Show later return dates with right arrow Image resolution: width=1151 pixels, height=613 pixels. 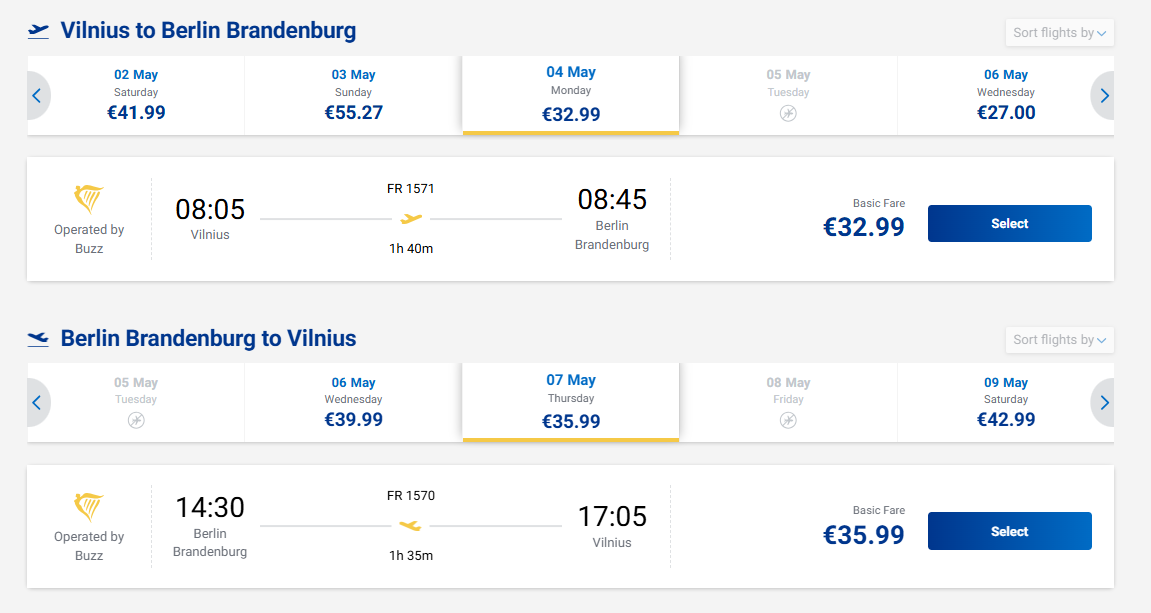[x=1104, y=403]
